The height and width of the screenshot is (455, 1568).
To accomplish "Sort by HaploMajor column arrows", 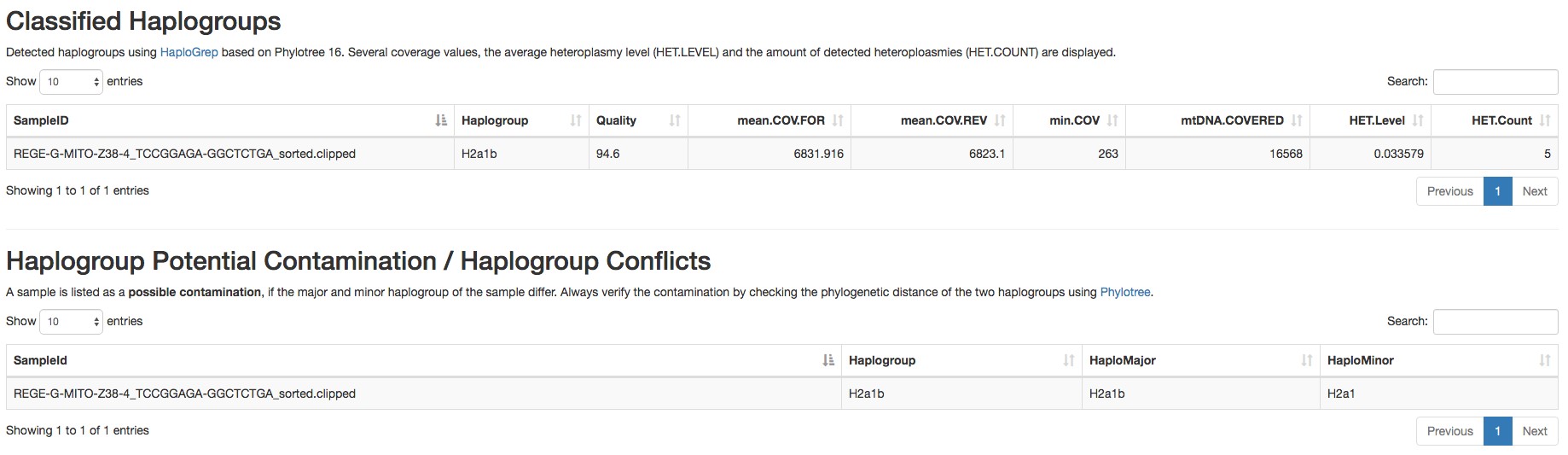I will click(1306, 360).
